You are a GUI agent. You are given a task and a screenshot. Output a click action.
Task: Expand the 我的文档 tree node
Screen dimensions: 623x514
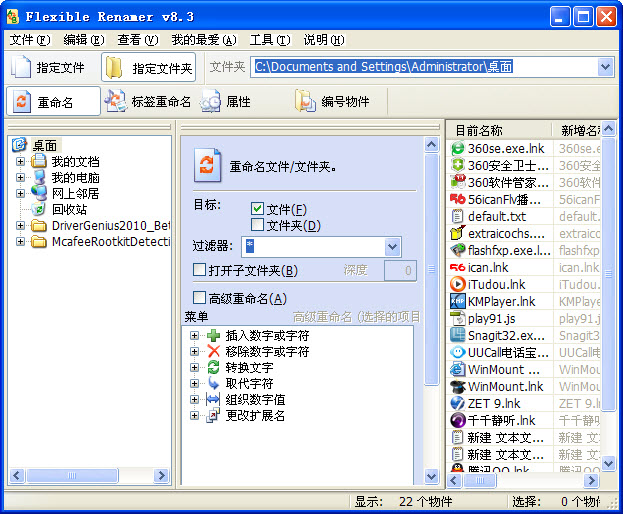click(x=20, y=161)
